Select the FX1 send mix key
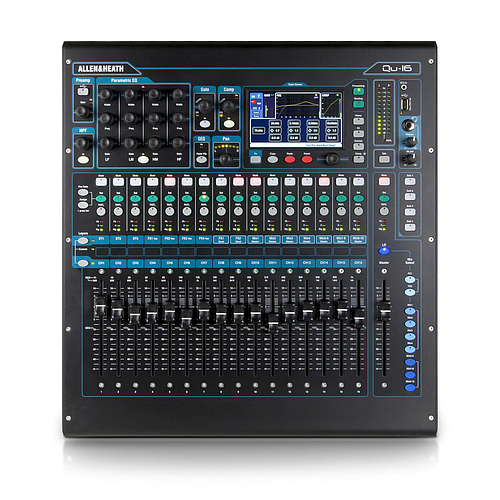This screenshot has height=500, width=500. [410, 280]
